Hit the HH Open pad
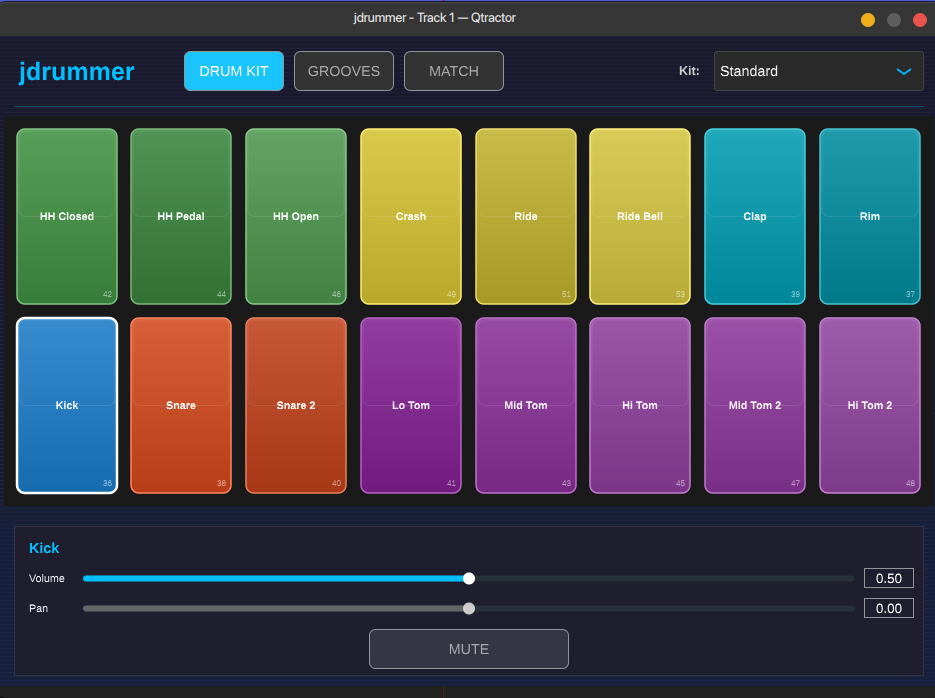 (x=295, y=216)
